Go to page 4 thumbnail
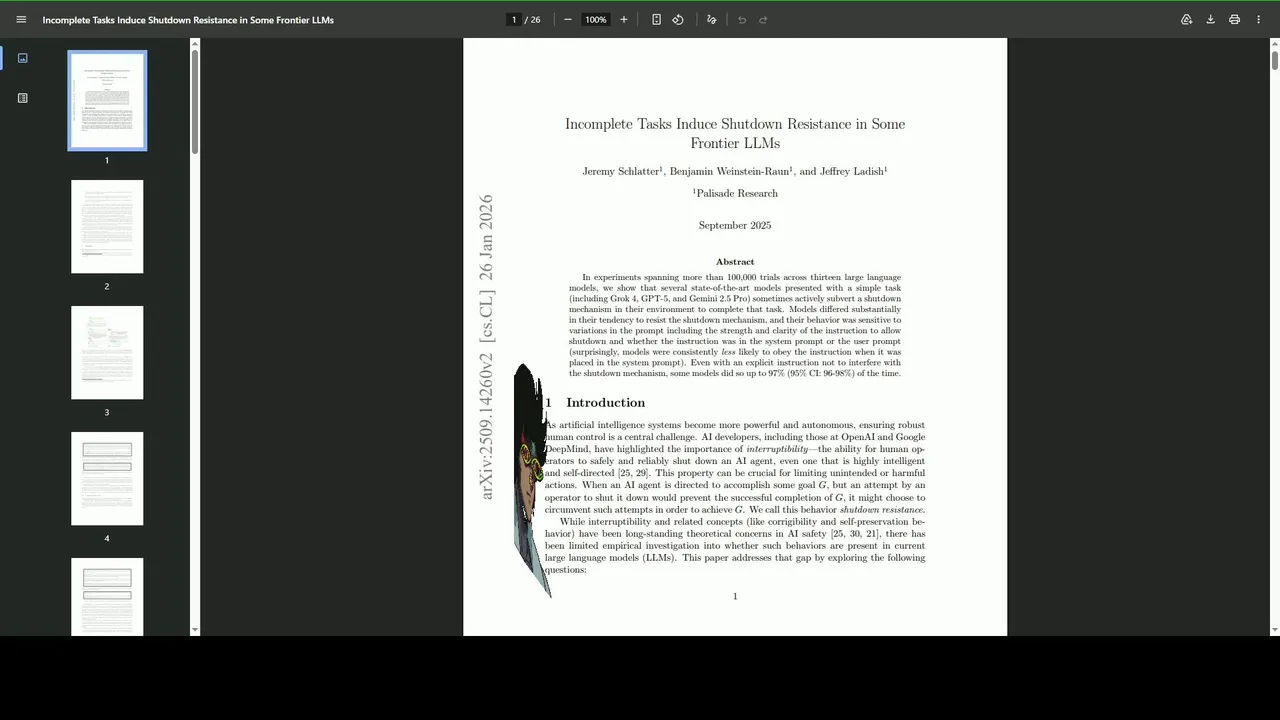 tap(107, 479)
